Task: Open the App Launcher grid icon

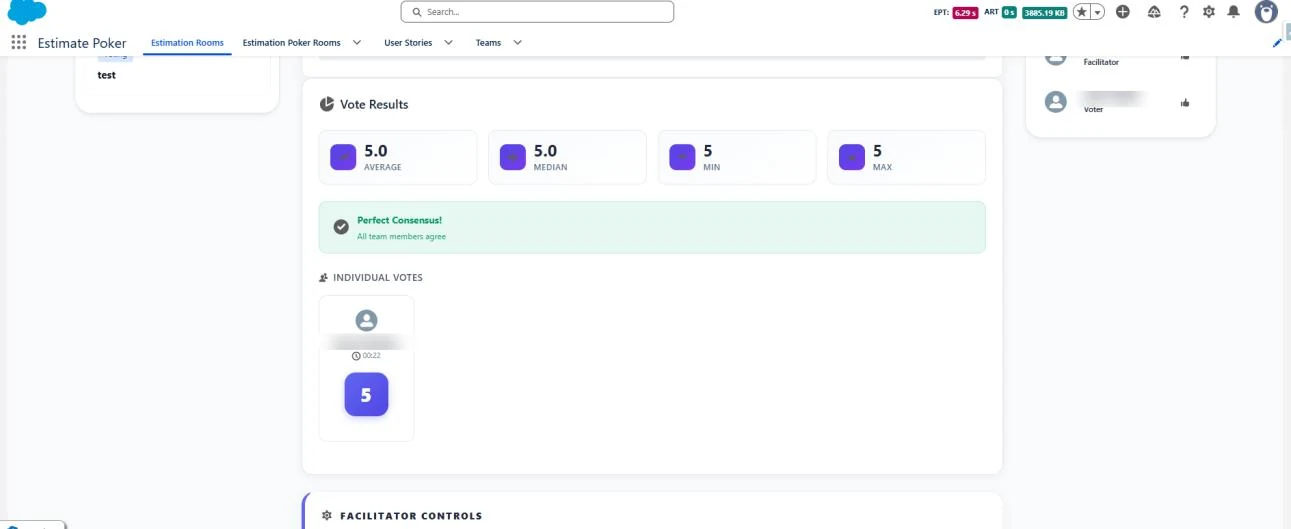Action: click(x=18, y=42)
